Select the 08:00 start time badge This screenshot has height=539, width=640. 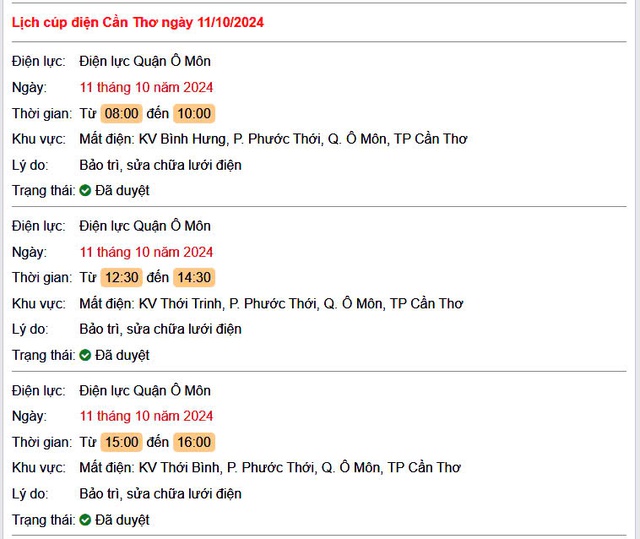coord(121,113)
